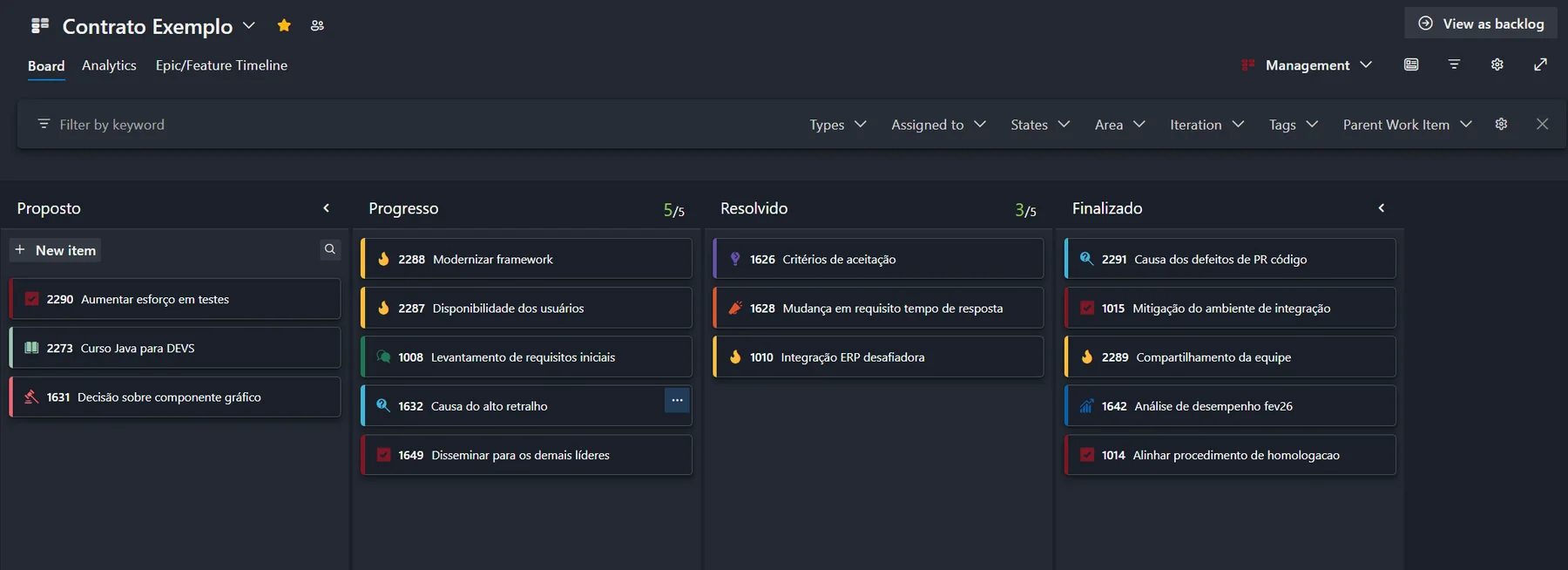The height and width of the screenshot is (570, 1568).
Task: Open Curso Java para DEVS card
Action: click(x=175, y=348)
